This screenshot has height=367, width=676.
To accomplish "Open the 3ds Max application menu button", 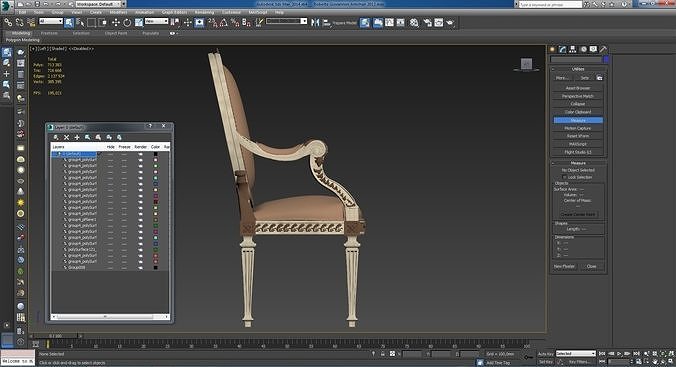I will [x=6, y=6].
